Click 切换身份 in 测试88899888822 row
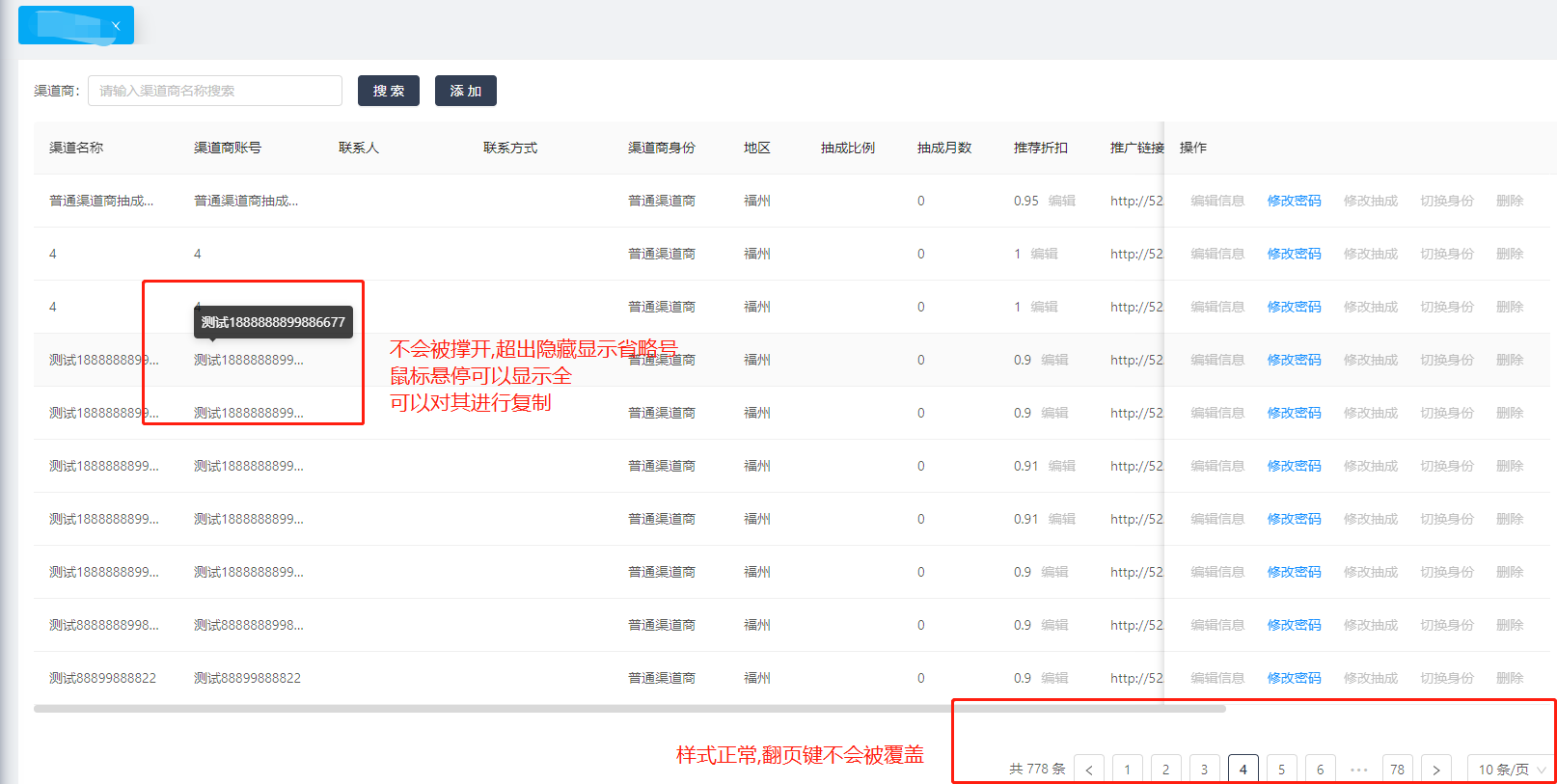 (1447, 678)
